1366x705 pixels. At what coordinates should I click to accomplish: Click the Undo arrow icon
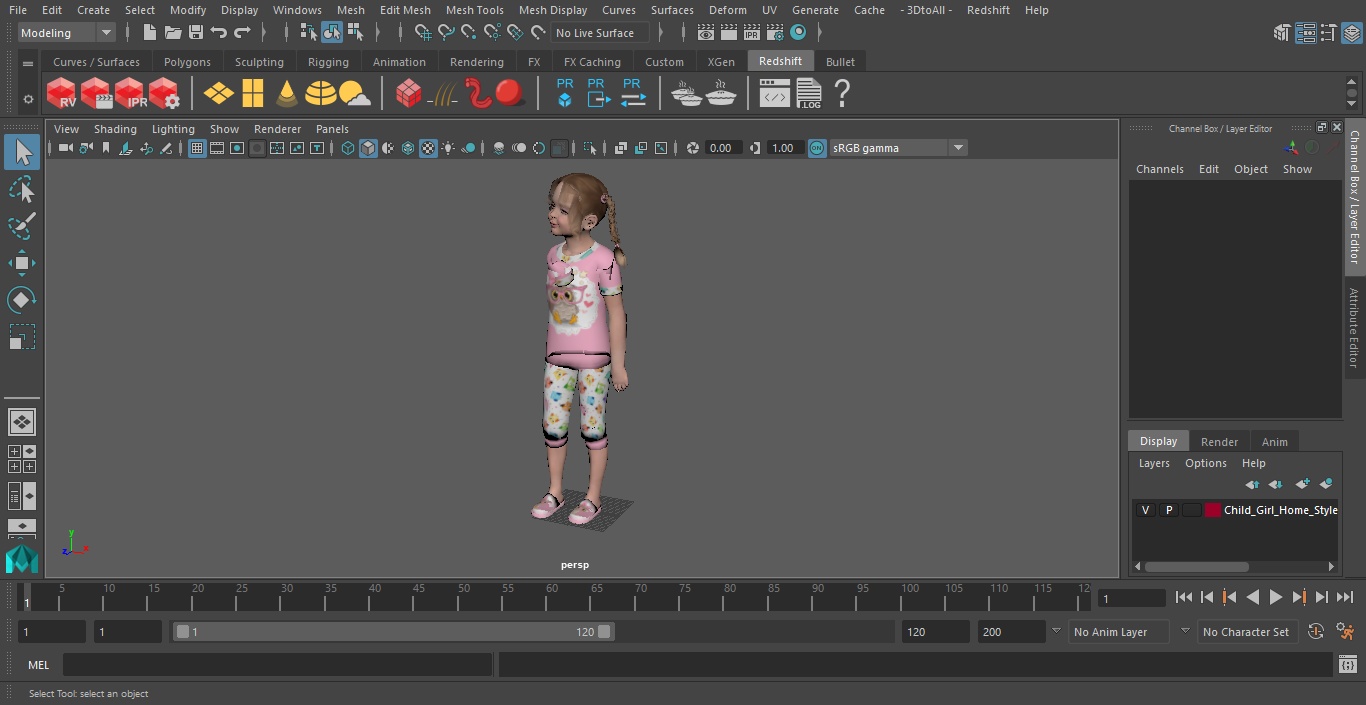tap(219, 33)
